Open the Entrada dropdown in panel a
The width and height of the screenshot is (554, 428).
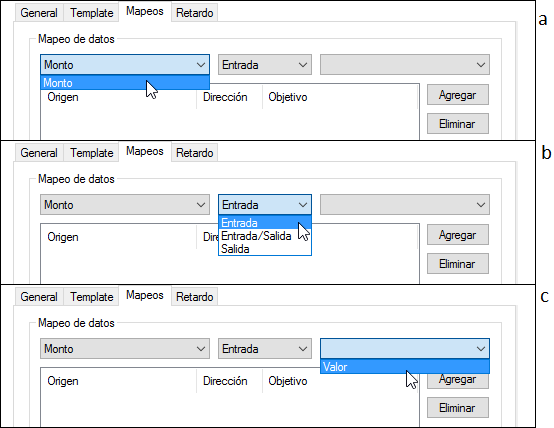265,65
